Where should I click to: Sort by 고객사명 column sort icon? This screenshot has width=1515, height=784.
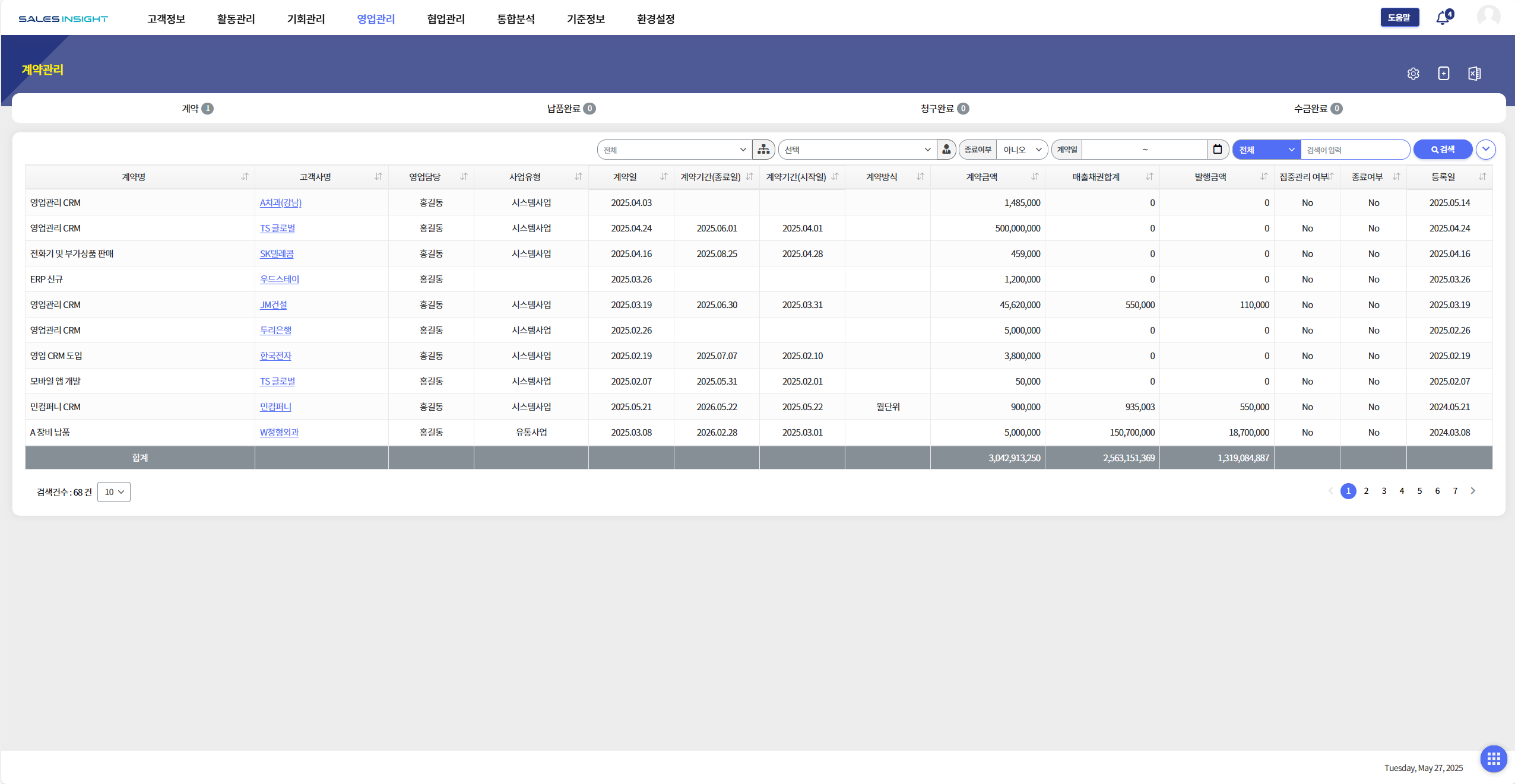[x=378, y=177]
